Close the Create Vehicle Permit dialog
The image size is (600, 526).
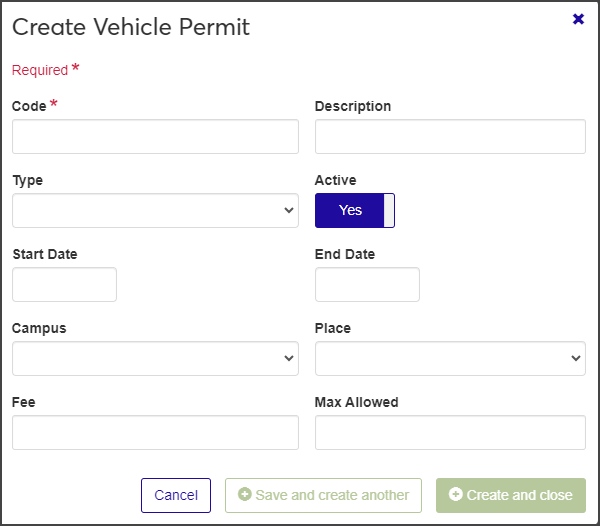click(x=578, y=19)
